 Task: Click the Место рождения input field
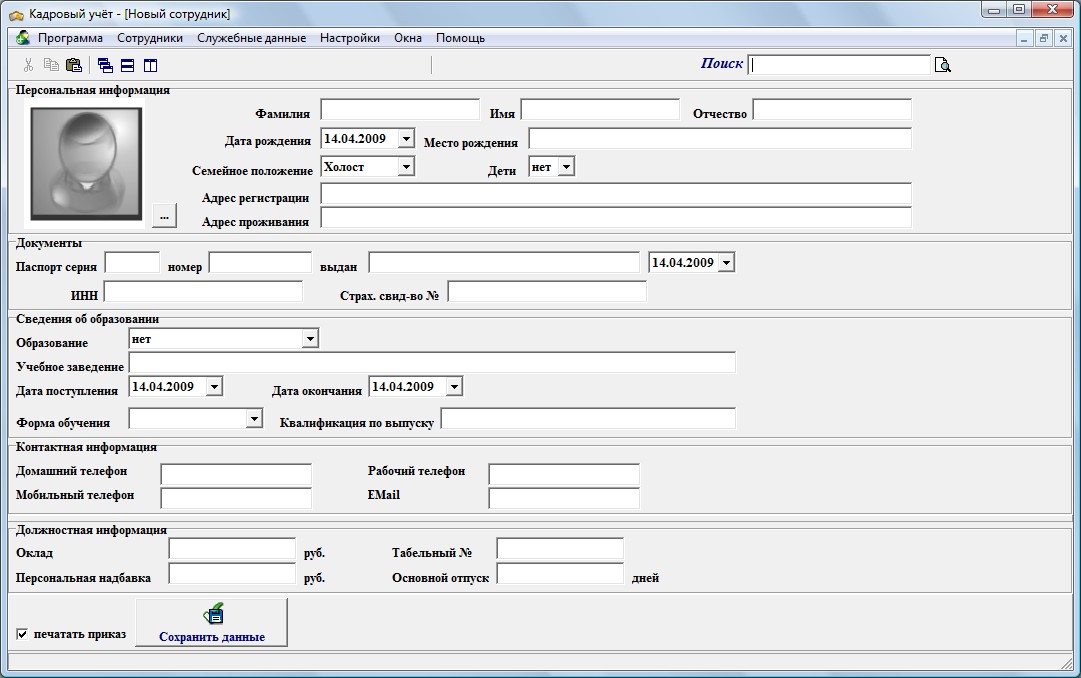point(720,139)
